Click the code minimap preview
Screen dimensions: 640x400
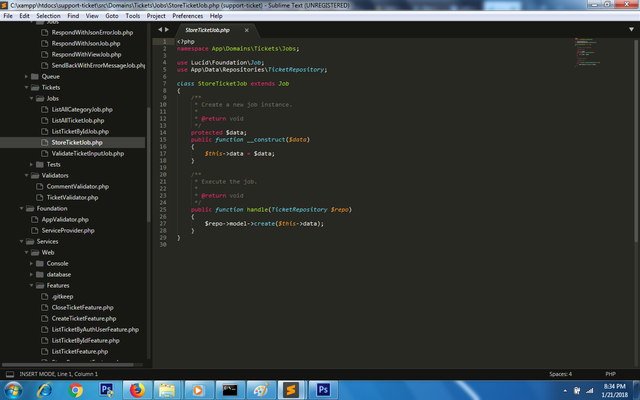(587, 52)
